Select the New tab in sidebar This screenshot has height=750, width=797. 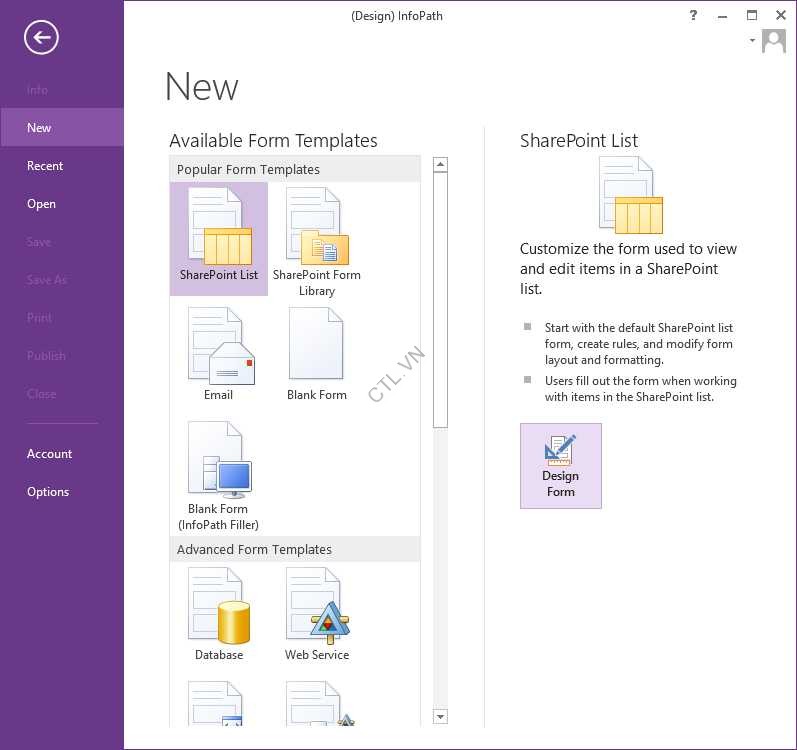coord(39,128)
